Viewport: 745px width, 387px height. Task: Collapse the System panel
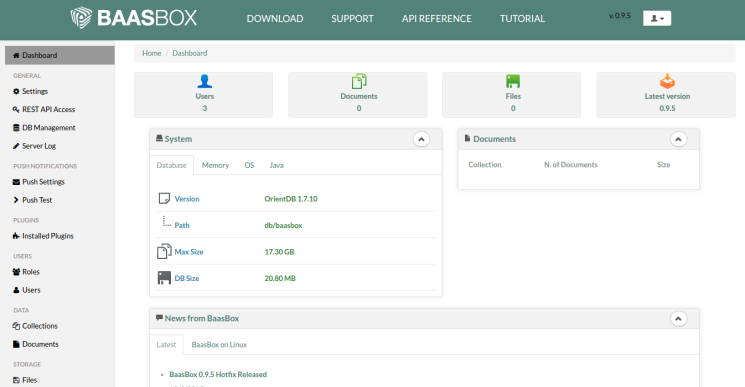[x=421, y=139]
